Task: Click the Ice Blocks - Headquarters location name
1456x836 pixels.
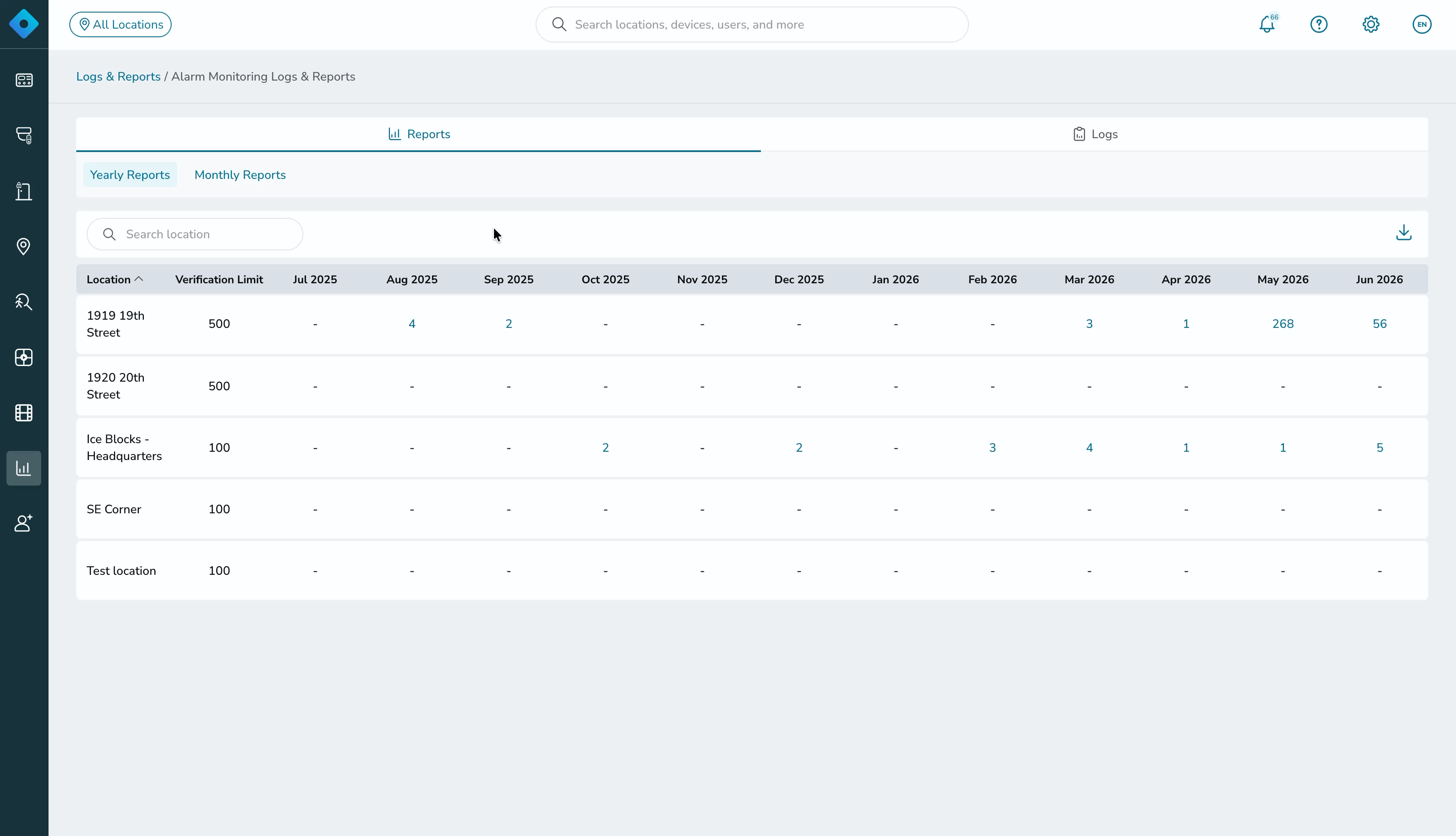Action: tap(124, 448)
